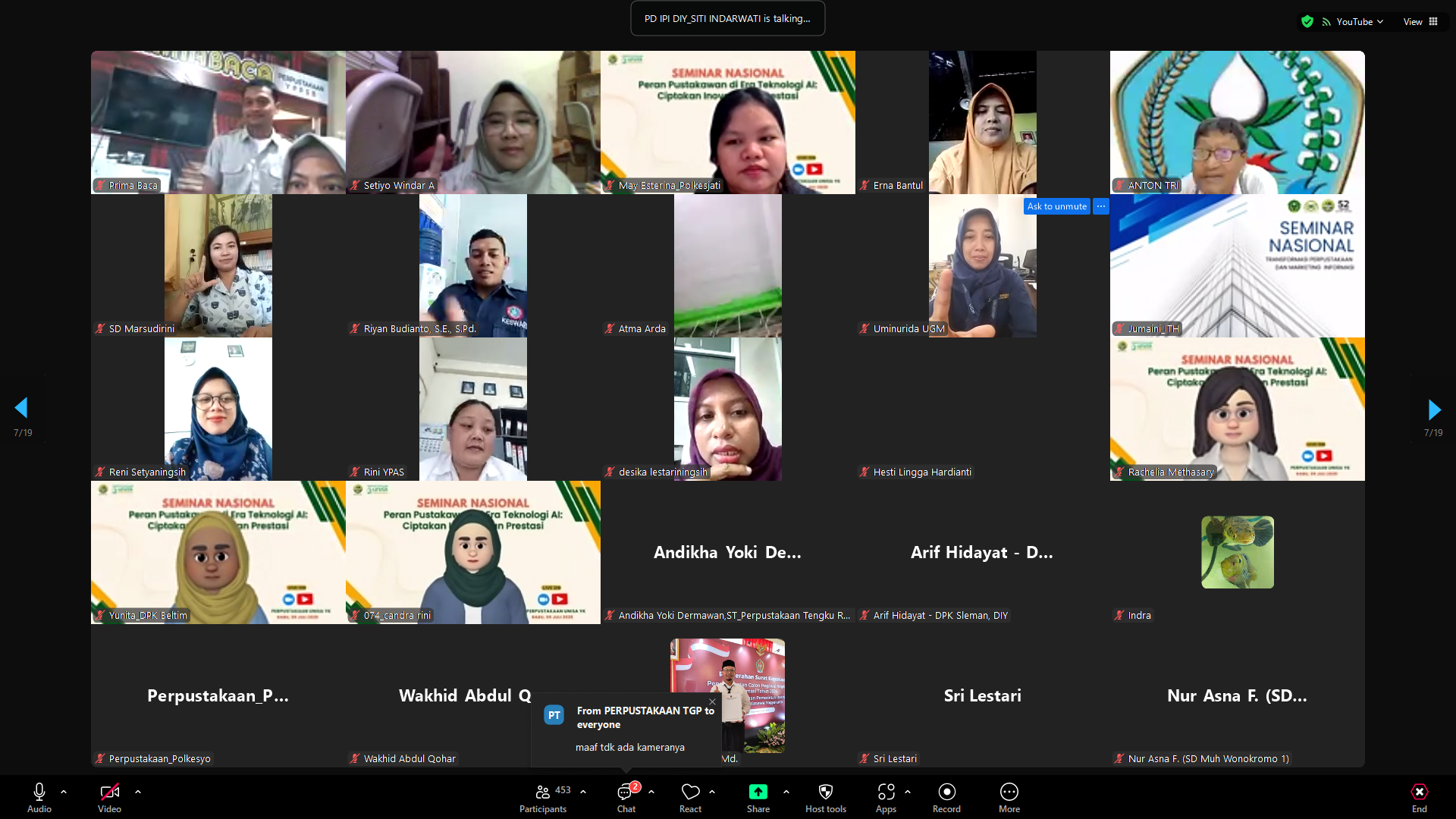Open the Apps menu
The image size is (1456, 819).
click(886, 798)
